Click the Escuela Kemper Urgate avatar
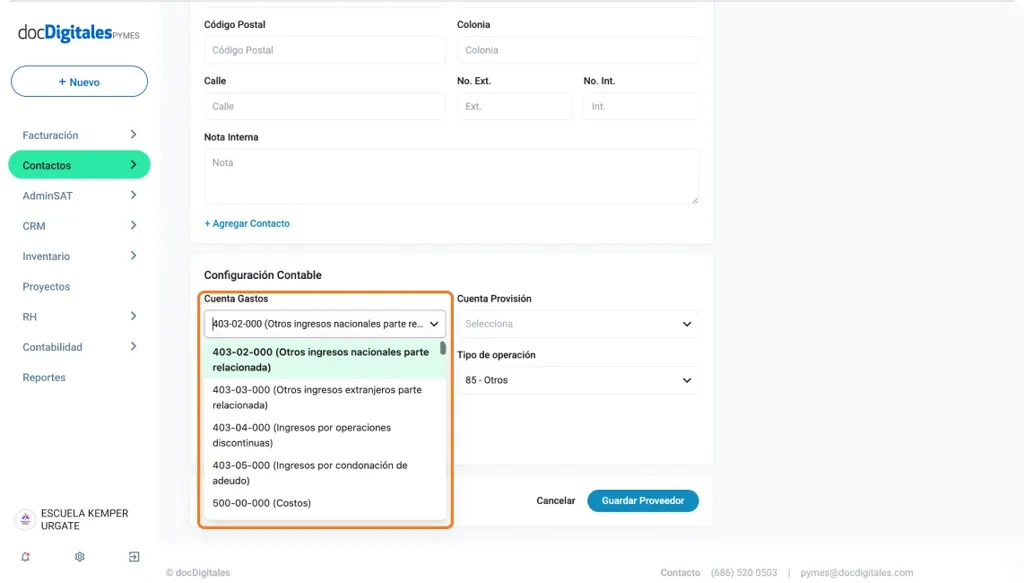This screenshot has width=1024, height=583. 25,520
